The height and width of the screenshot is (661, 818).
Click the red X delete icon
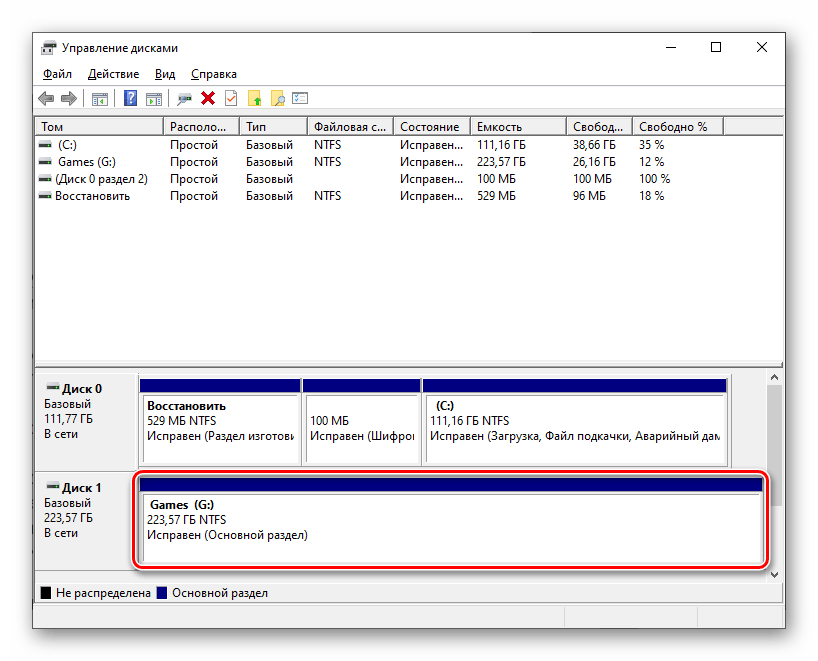point(208,98)
